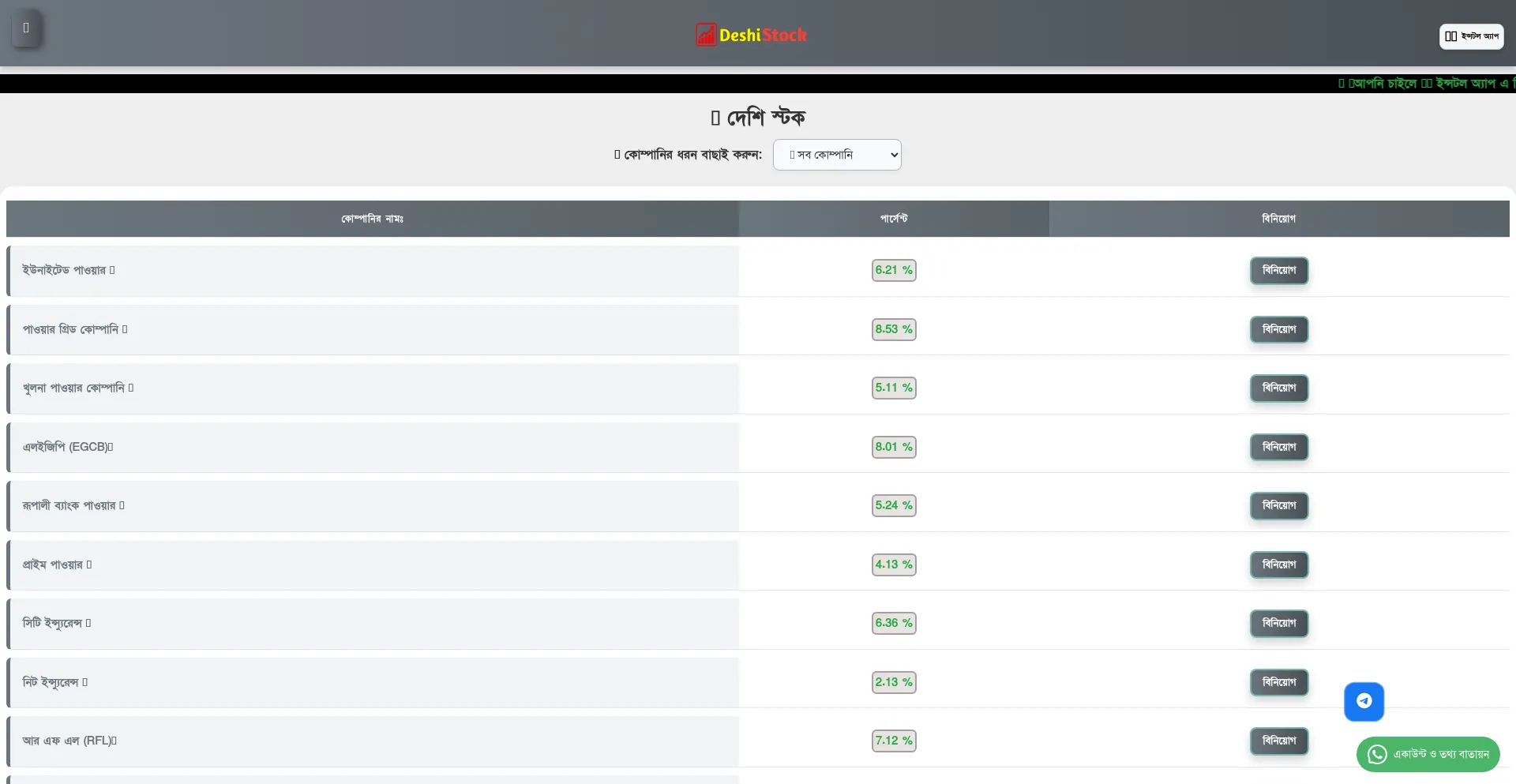Click invest button for 6.21% row
The image size is (1516, 784).
click(x=1278, y=271)
